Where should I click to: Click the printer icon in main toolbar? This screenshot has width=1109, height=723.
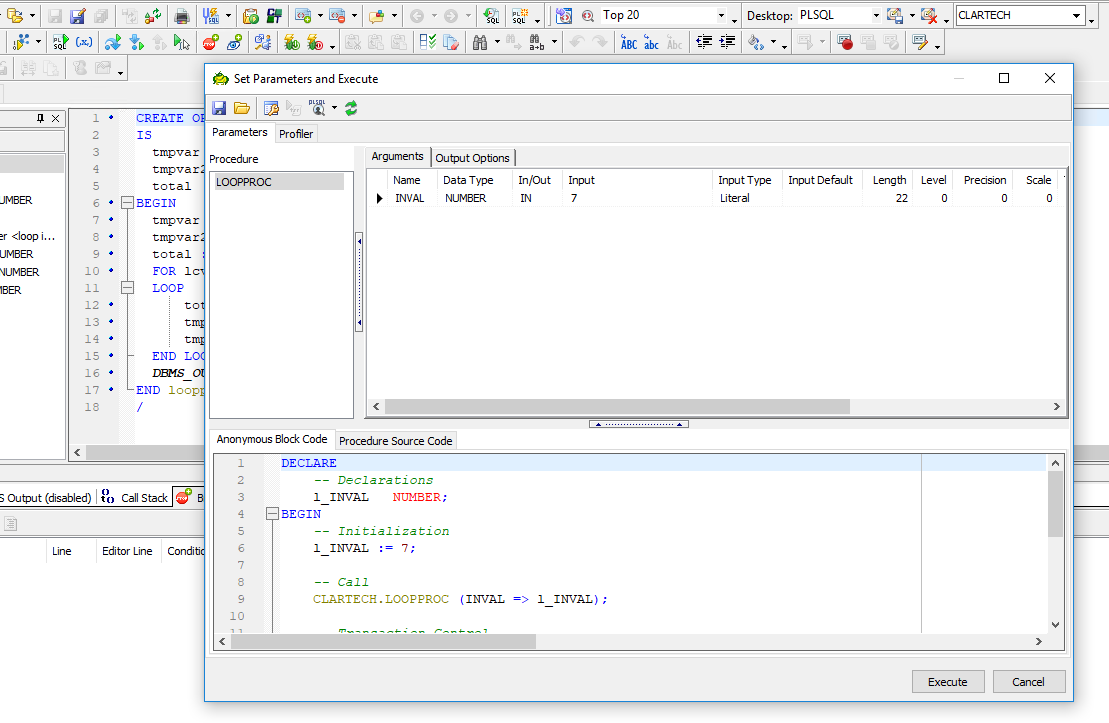182,16
